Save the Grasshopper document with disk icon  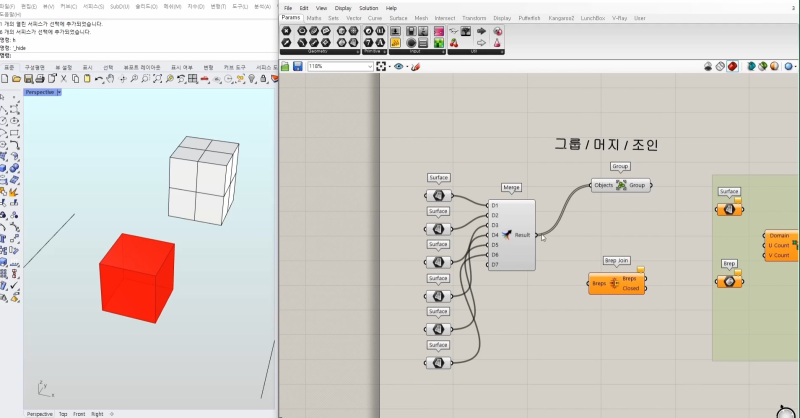[x=298, y=66]
